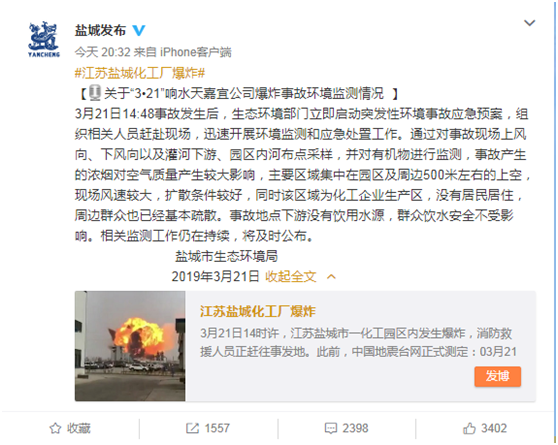Click the 今天 20:32 timestamp
Screen dimensions: 558x445
[102, 52]
